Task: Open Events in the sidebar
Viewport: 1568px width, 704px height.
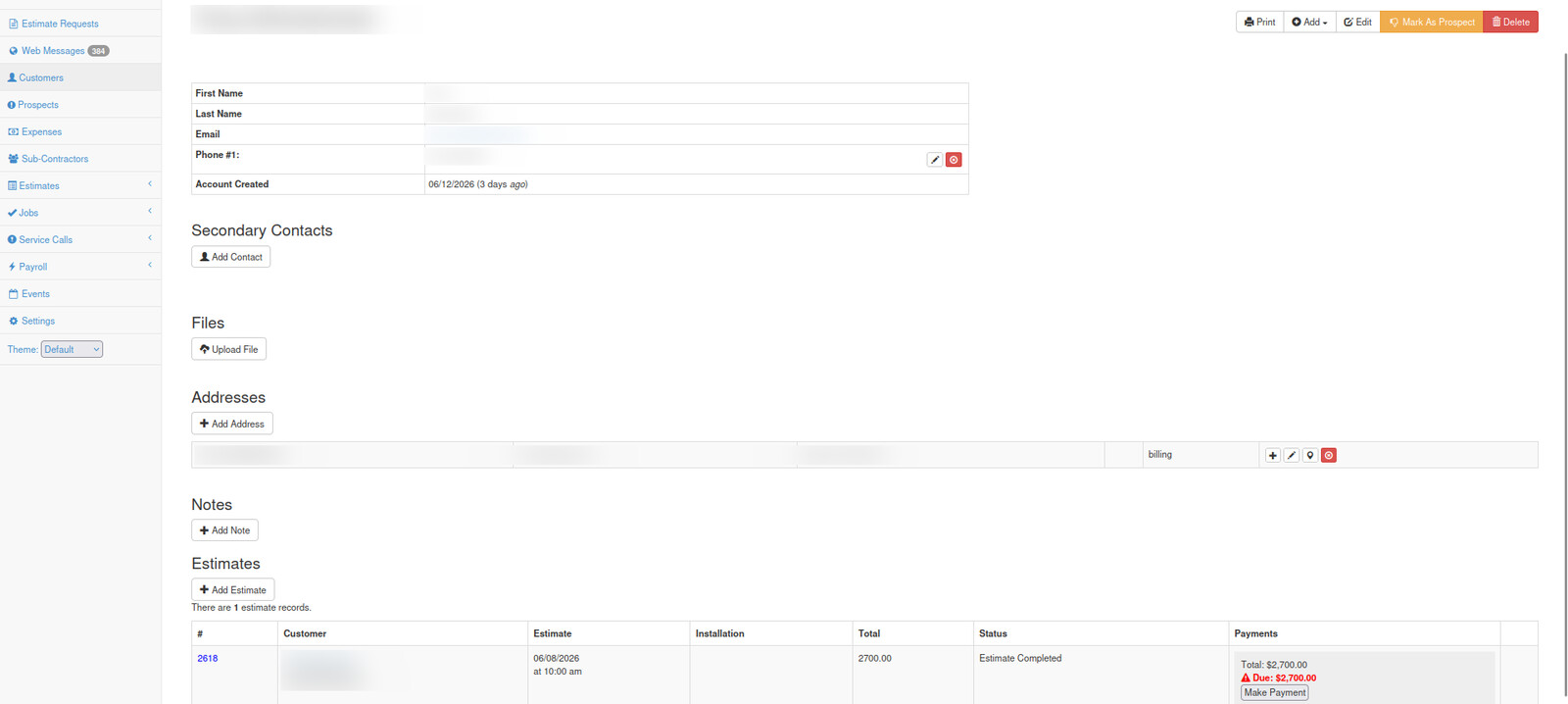Action: [x=35, y=294]
